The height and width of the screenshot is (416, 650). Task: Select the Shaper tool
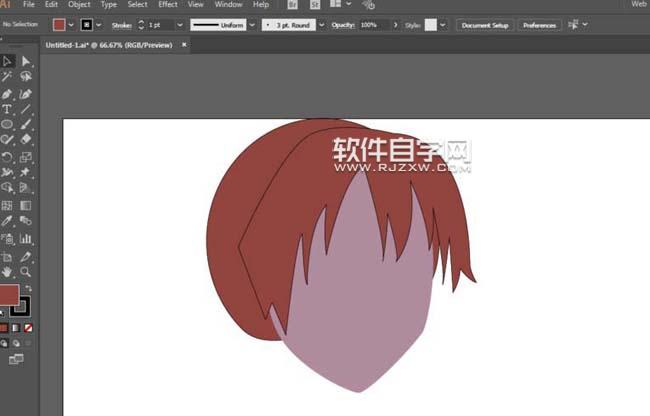point(7,139)
